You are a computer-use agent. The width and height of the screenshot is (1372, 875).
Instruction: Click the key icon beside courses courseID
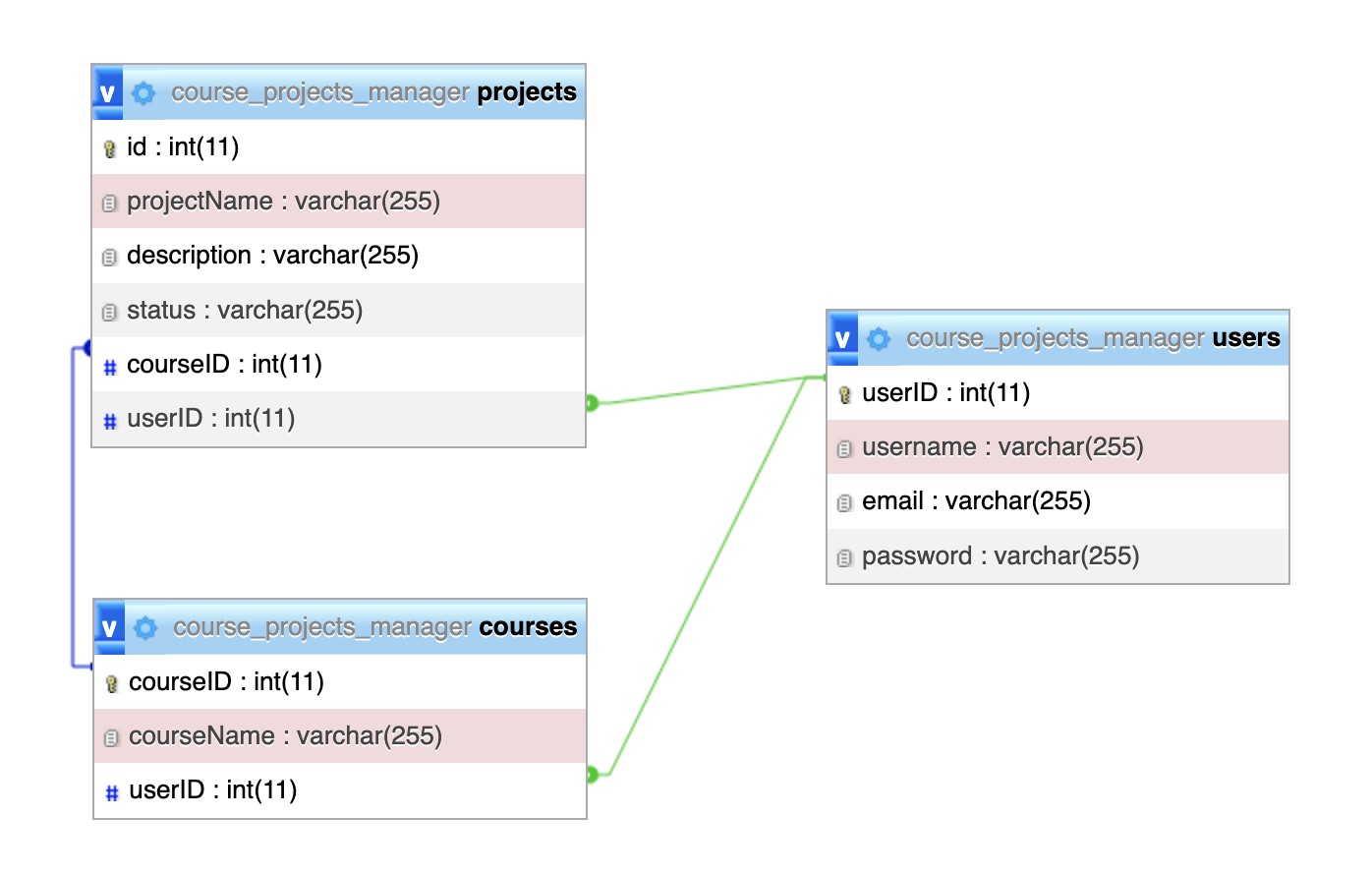(x=111, y=684)
